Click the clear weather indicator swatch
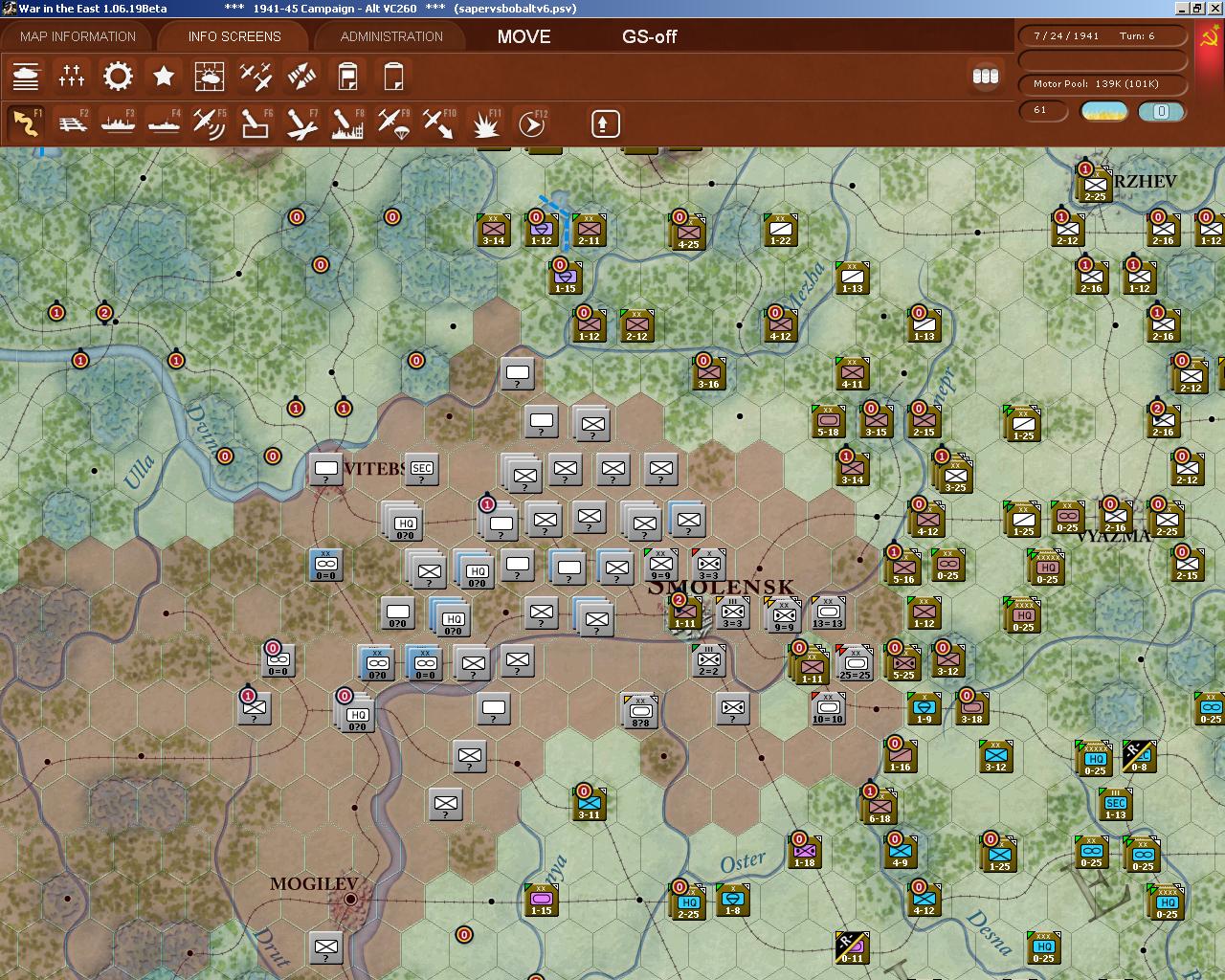Image resolution: width=1225 pixels, height=980 pixels. pos(1103,111)
